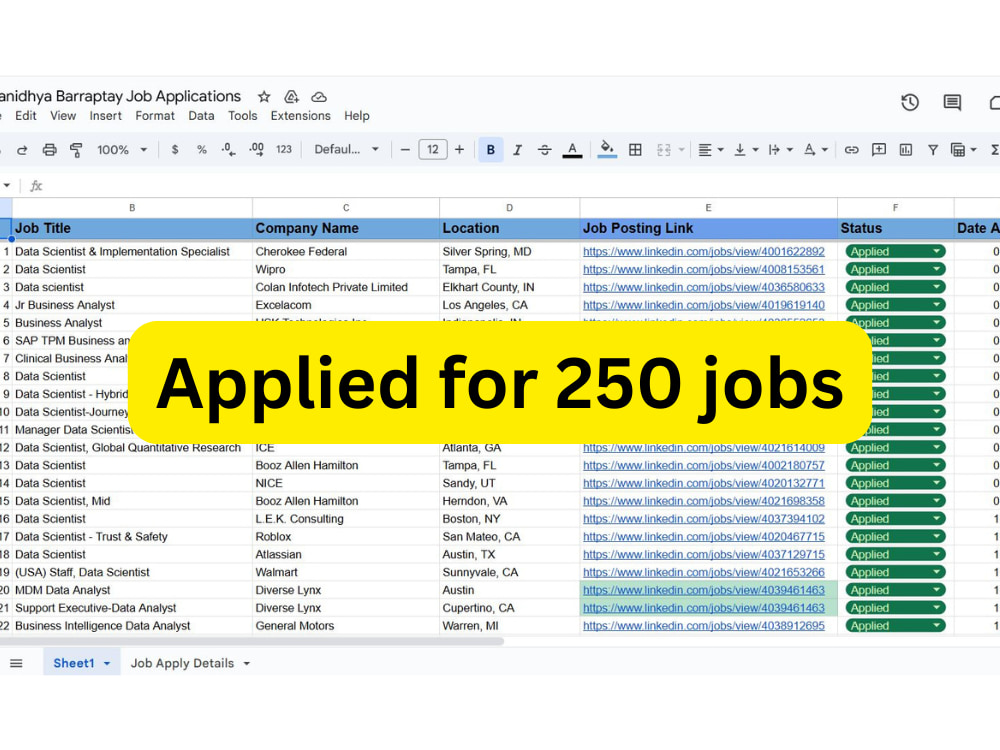Open the zoom 100% dropdown
This screenshot has width=1000, height=750.
coord(121,150)
